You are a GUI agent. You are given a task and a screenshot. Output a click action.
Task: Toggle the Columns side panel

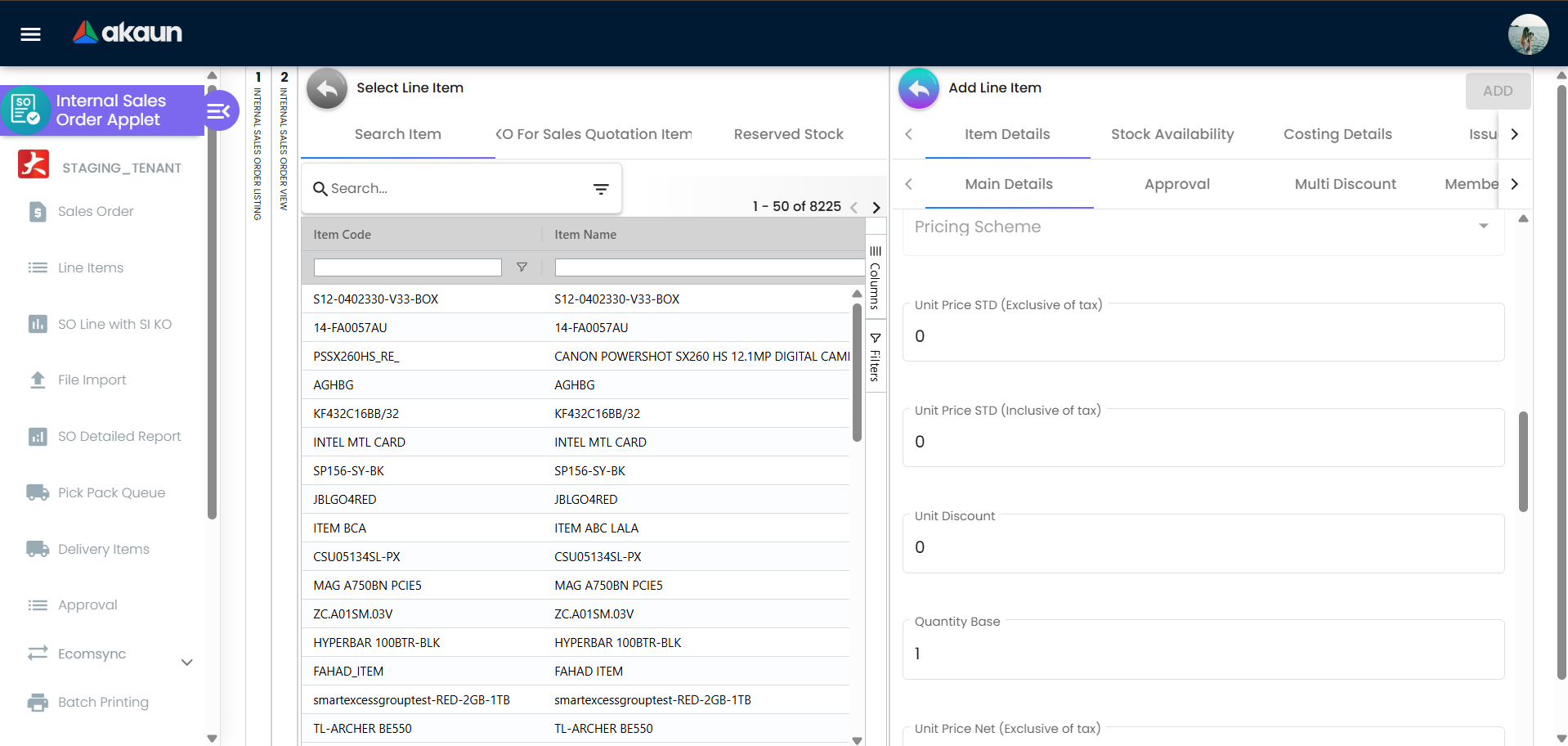tap(875, 278)
